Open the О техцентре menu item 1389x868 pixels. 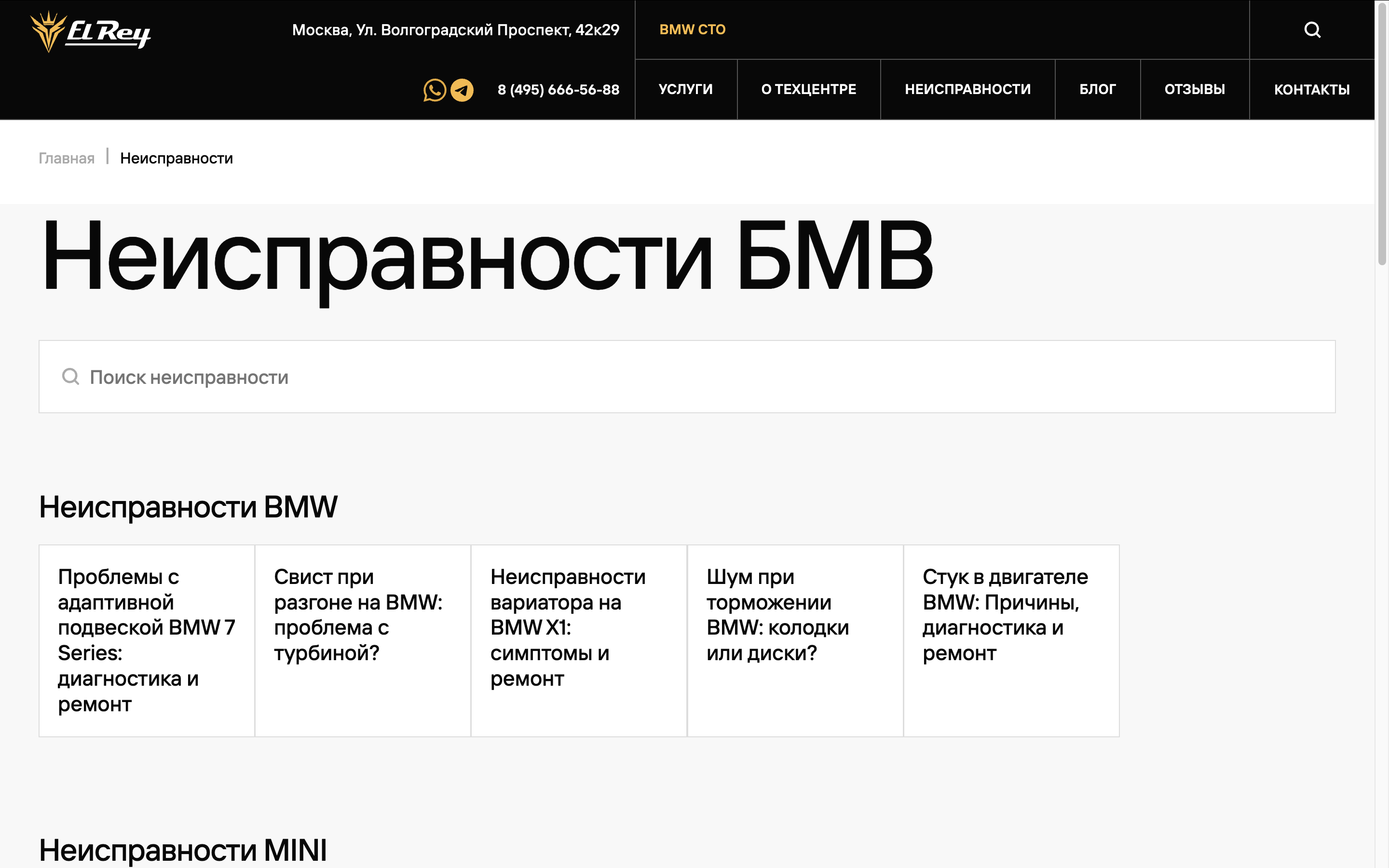click(x=808, y=90)
